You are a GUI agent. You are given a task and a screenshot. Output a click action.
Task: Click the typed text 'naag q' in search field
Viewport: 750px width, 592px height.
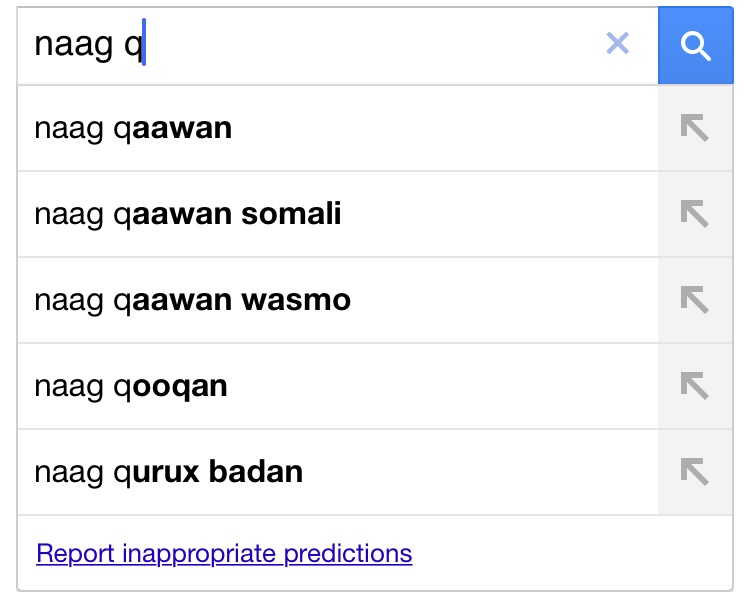point(88,44)
